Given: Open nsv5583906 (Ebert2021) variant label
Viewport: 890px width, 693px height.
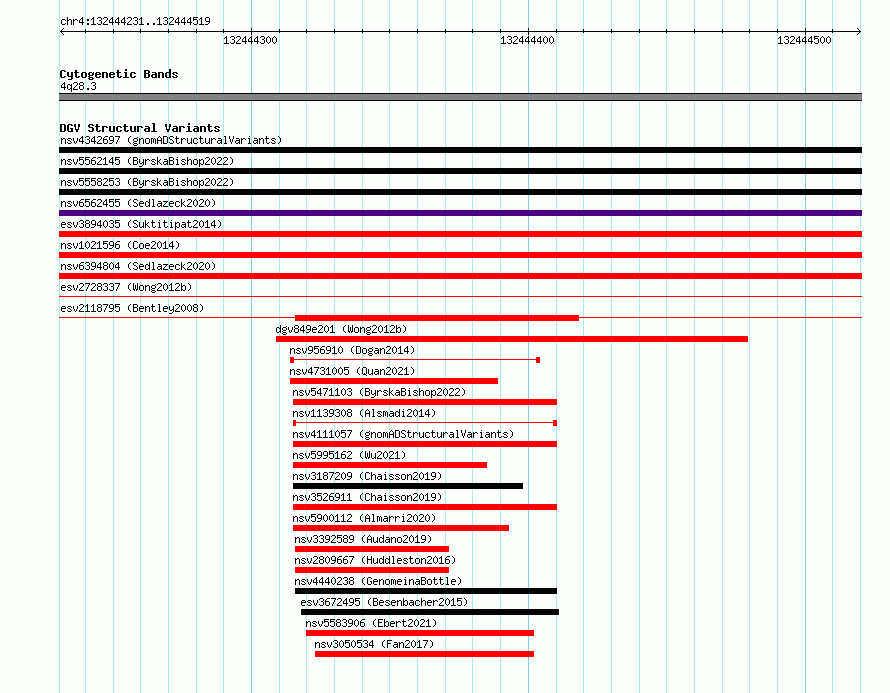Looking at the screenshot, I should 371,623.
